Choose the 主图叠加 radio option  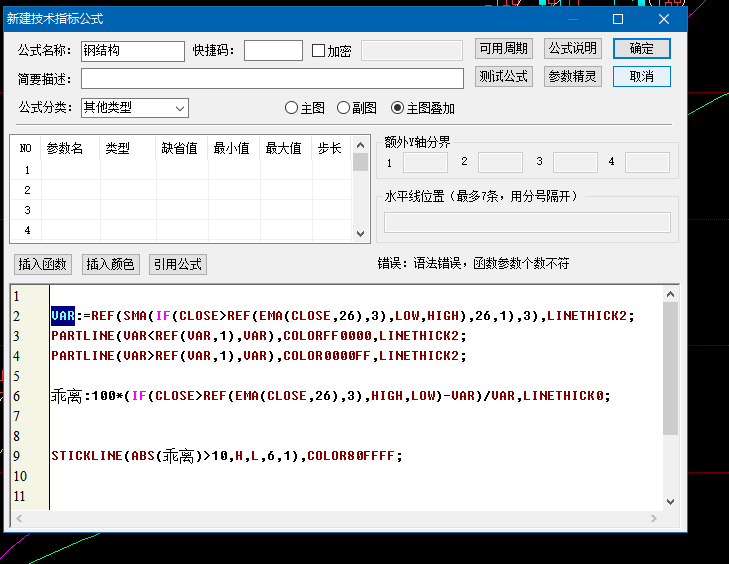tap(397, 108)
